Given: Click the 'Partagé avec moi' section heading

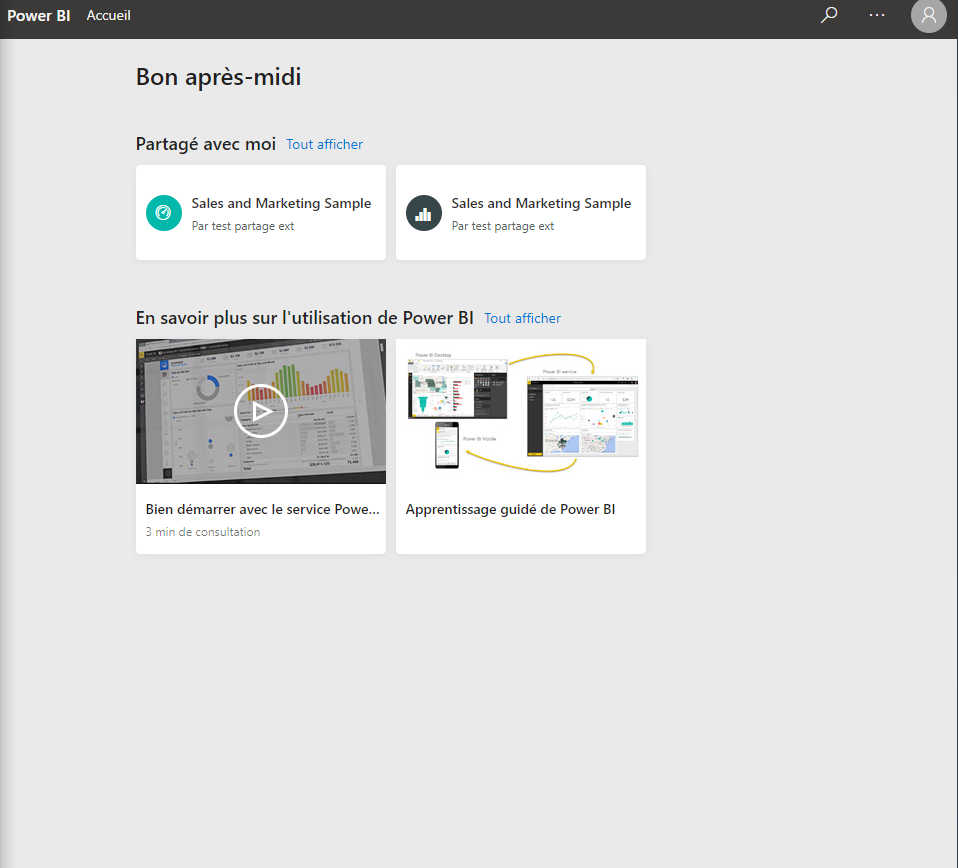Looking at the screenshot, I should 206,144.
